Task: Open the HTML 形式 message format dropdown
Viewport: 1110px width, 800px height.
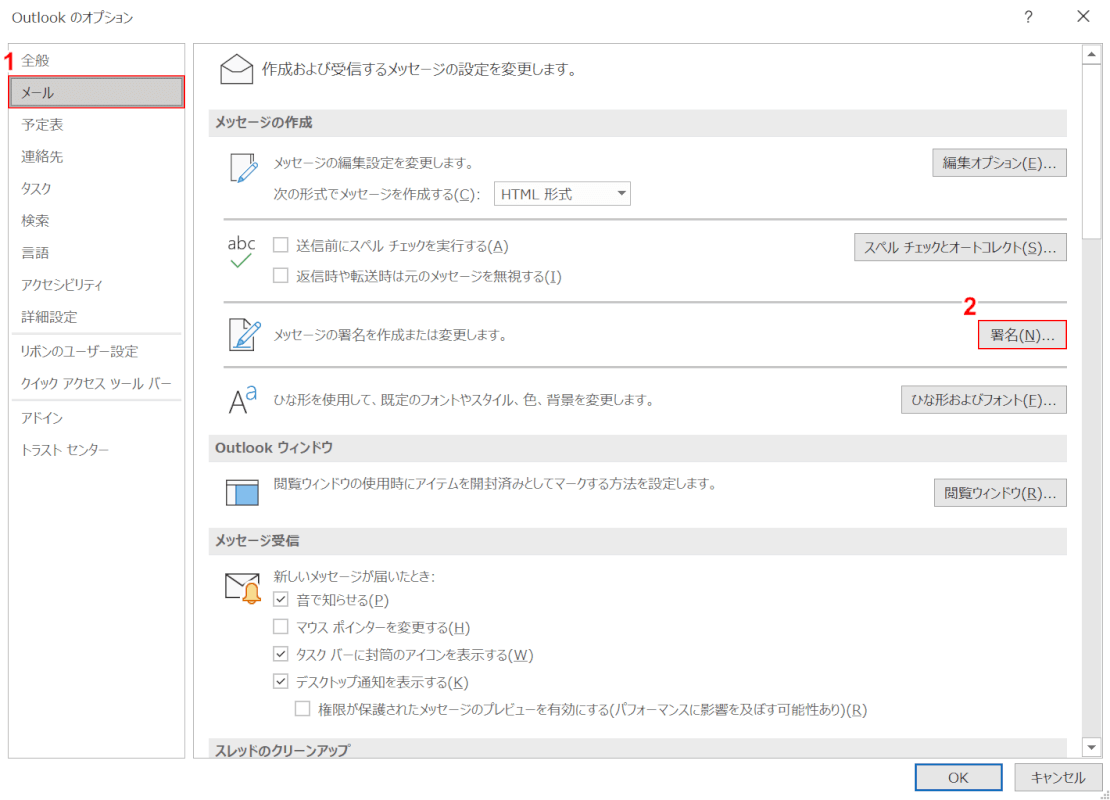Action: [x=562, y=194]
